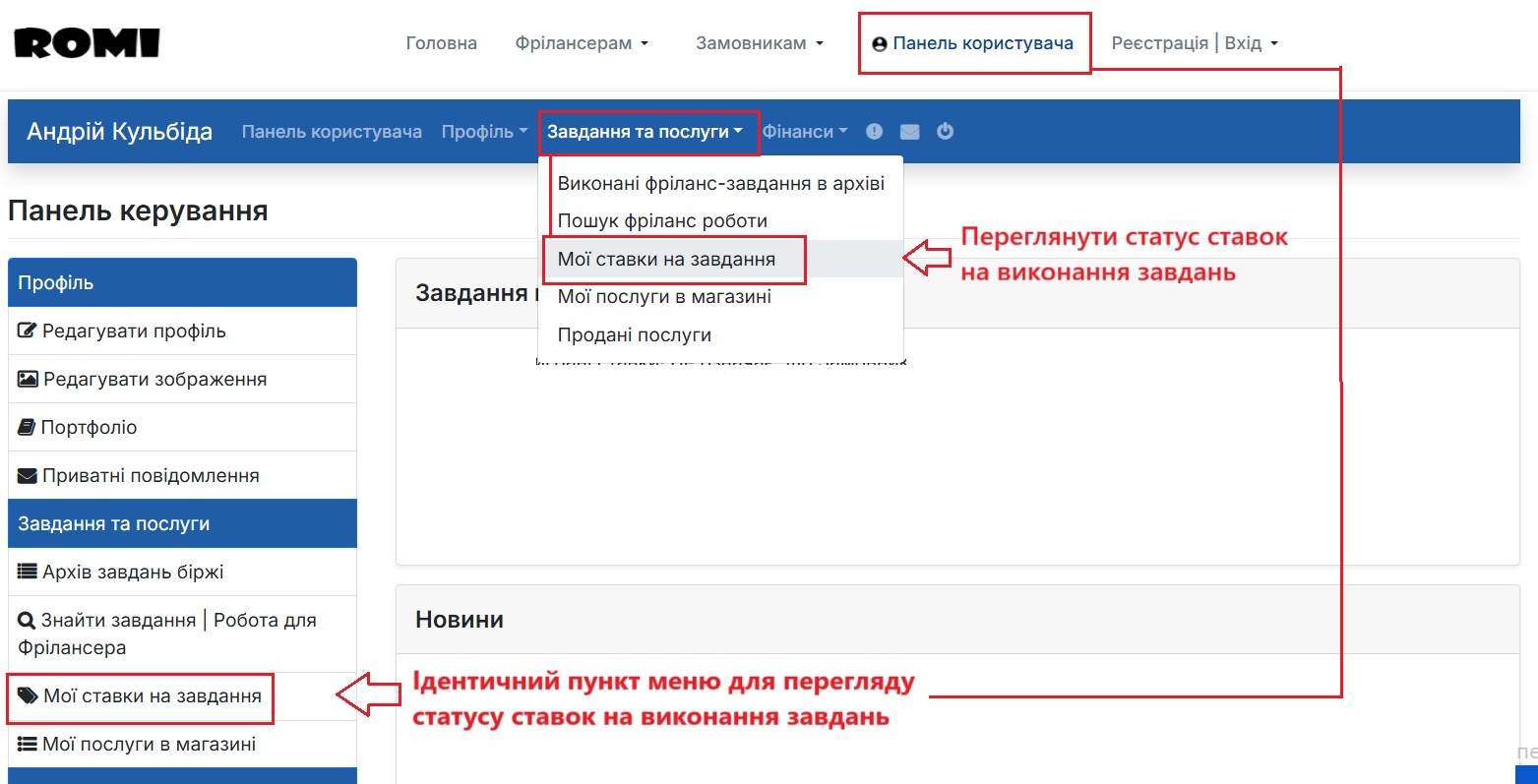Click the tag icon beside Мої ставки на завдання
The height and width of the screenshot is (784, 1538).
click(x=28, y=696)
